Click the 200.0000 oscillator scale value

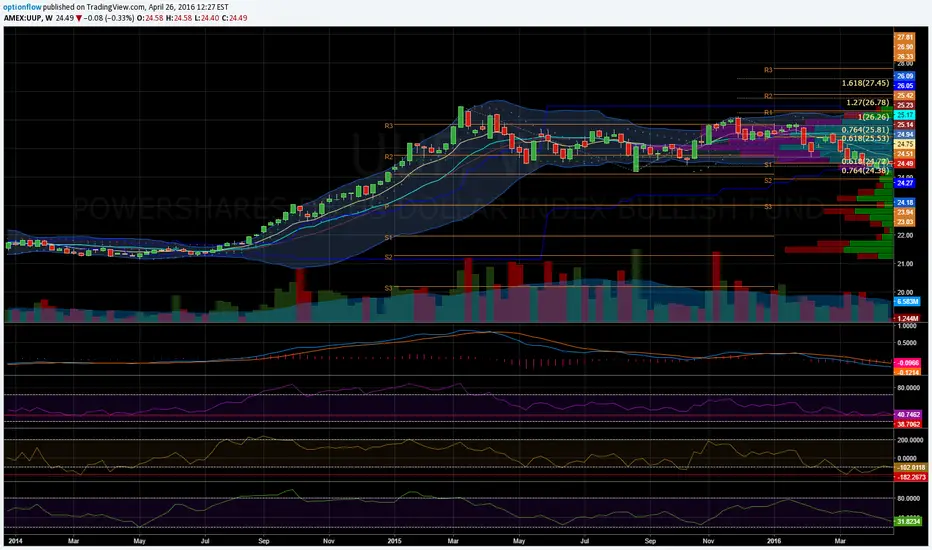pos(909,440)
